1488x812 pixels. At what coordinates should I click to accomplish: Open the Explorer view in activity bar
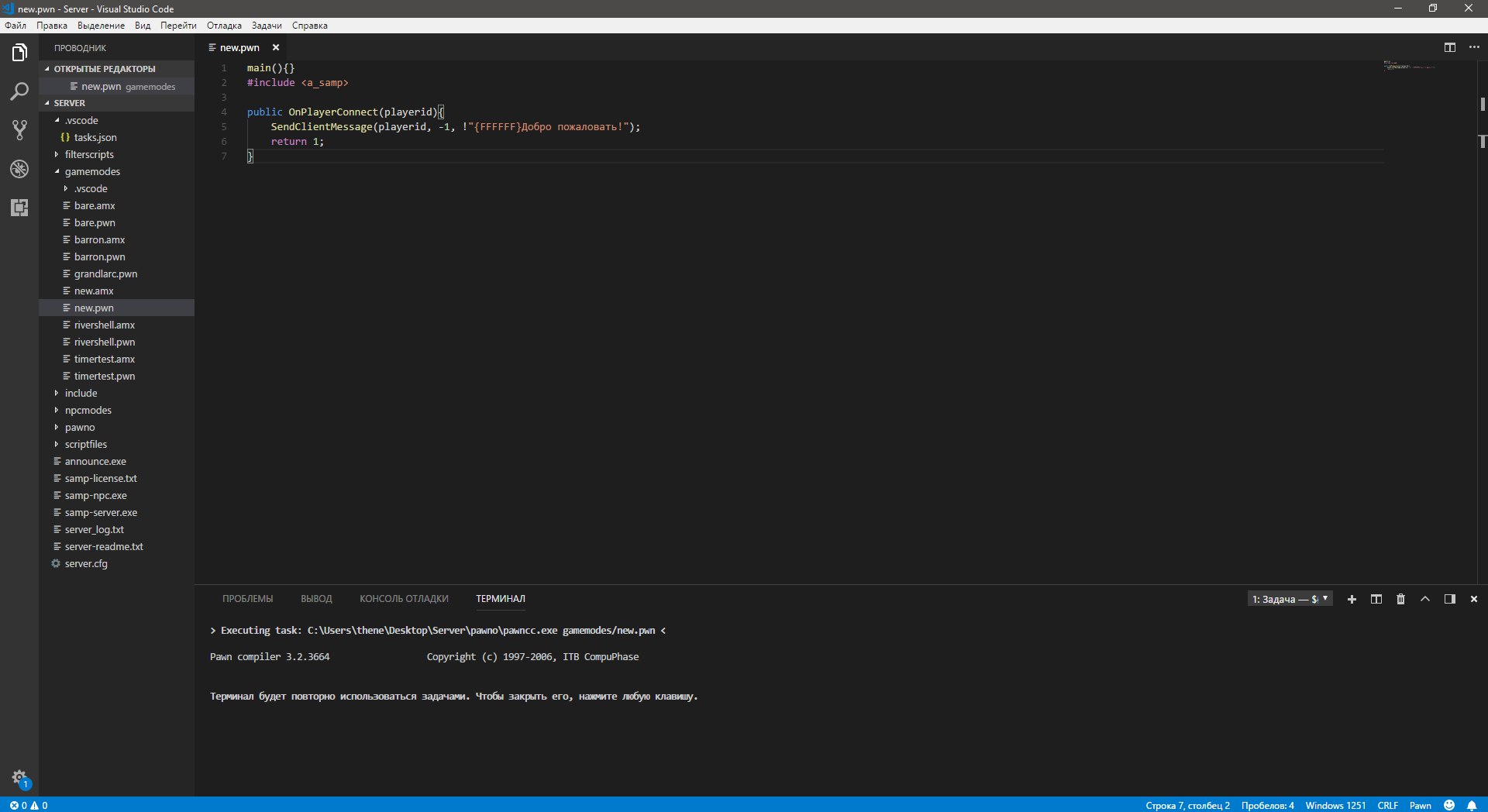click(19, 53)
